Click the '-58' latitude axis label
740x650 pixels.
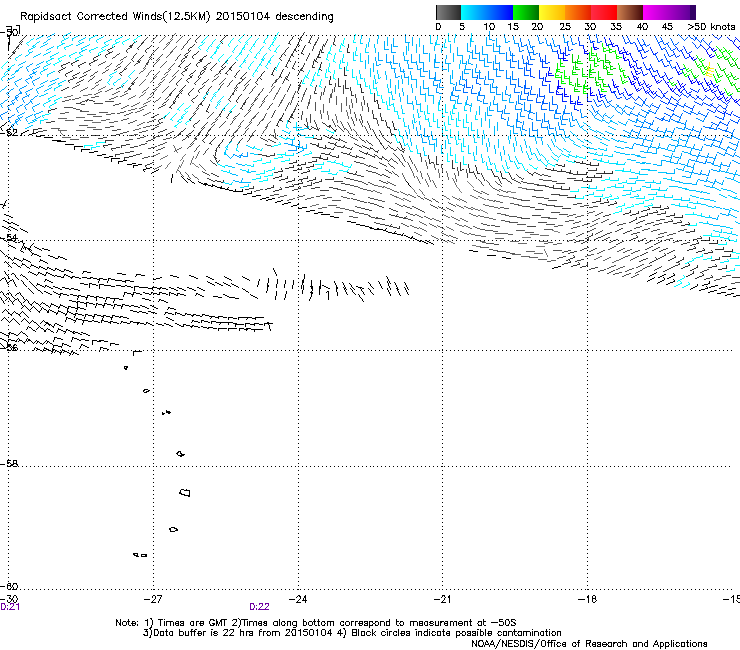[x=9, y=464]
